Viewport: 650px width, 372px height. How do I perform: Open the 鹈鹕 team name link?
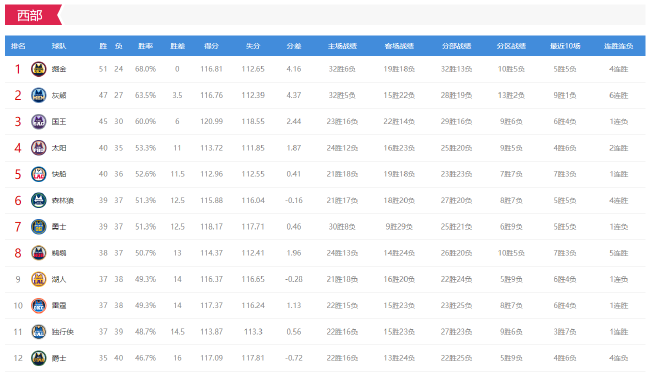coord(59,253)
